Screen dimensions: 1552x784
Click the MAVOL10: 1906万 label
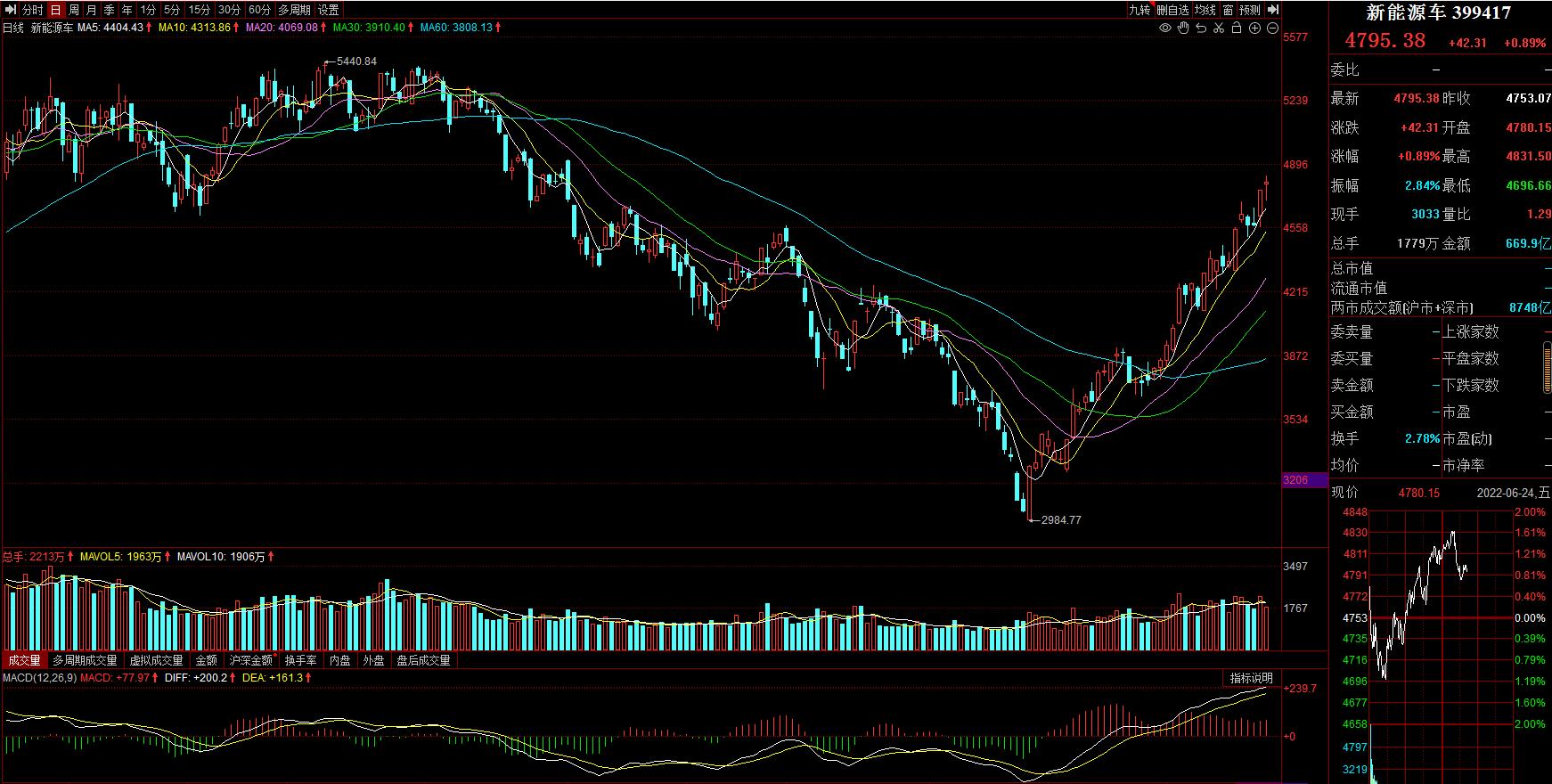[x=221, y=557]
